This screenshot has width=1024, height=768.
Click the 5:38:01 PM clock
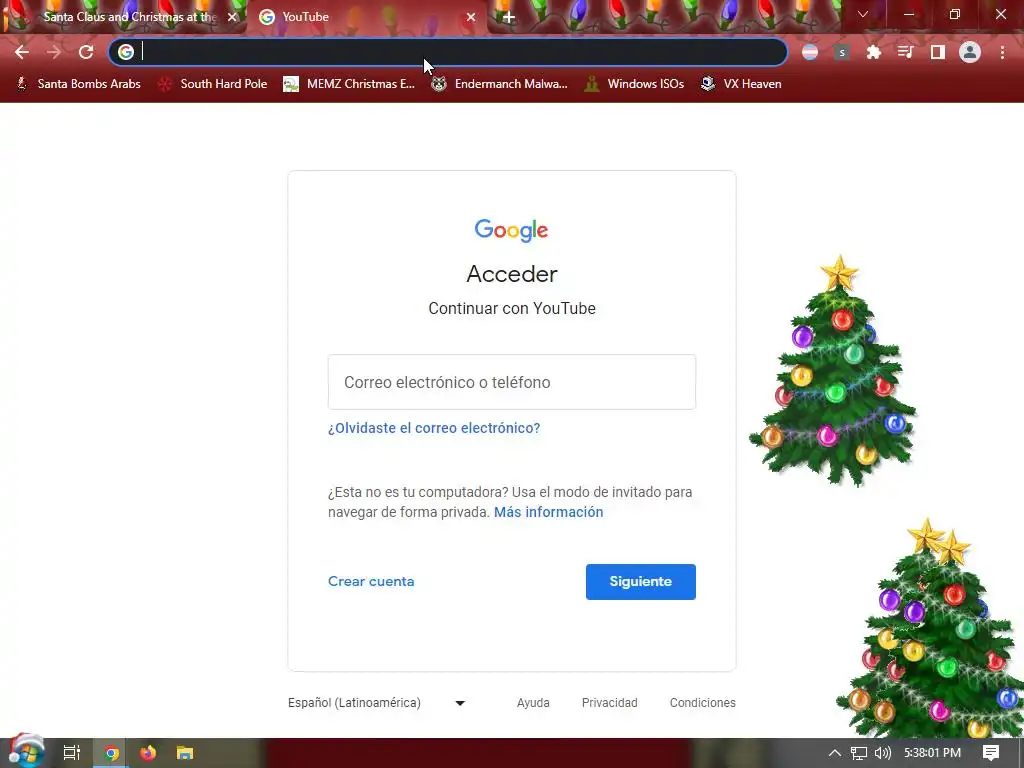[x=933, y=753]
